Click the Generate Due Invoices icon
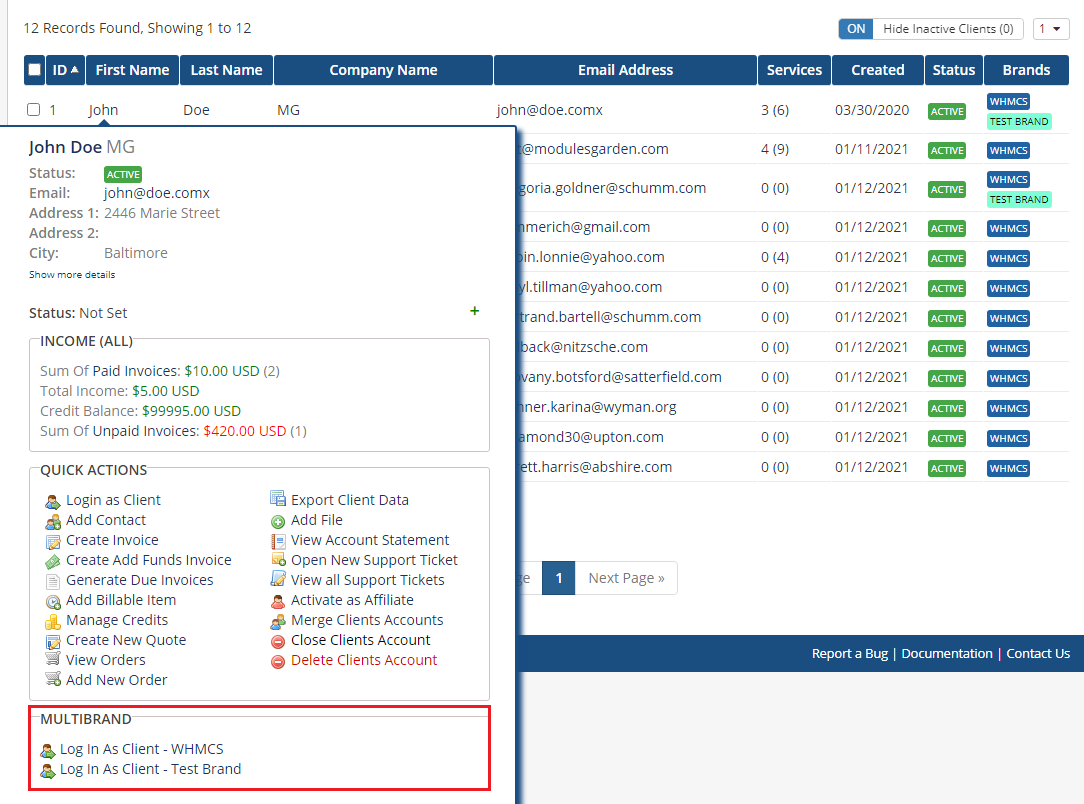The height and width of the screenshot is (804, 1084). [x=53, y=581]
